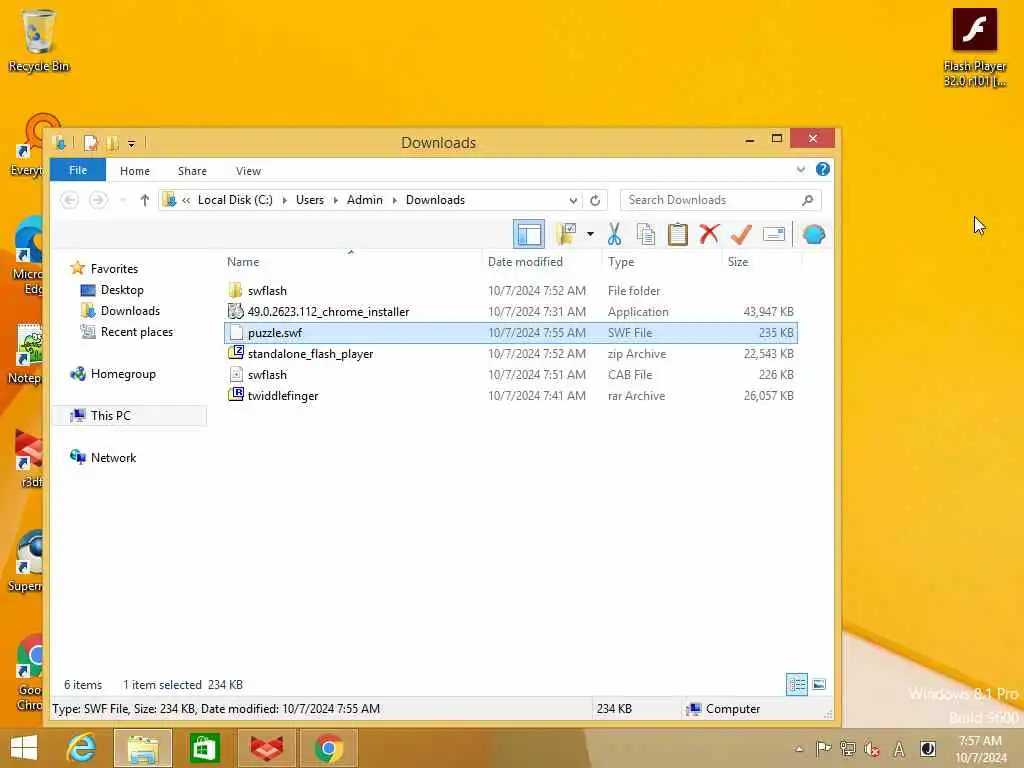Switch to the Share ribbon tab
The height and width of the screenshot is (768, 1024).
[192, 170]
